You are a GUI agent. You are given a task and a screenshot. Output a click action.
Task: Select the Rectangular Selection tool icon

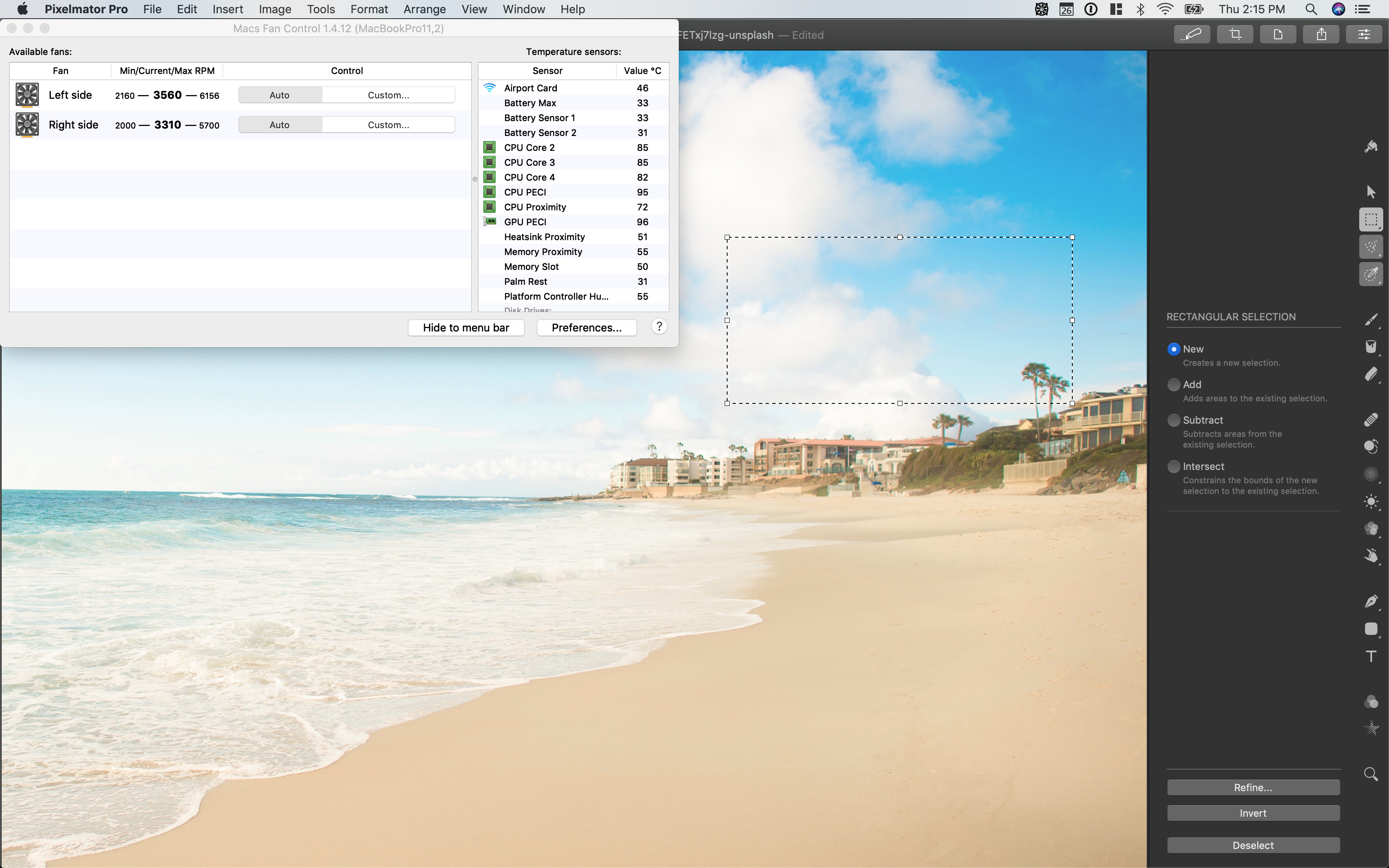click(x=1371, y=219)
